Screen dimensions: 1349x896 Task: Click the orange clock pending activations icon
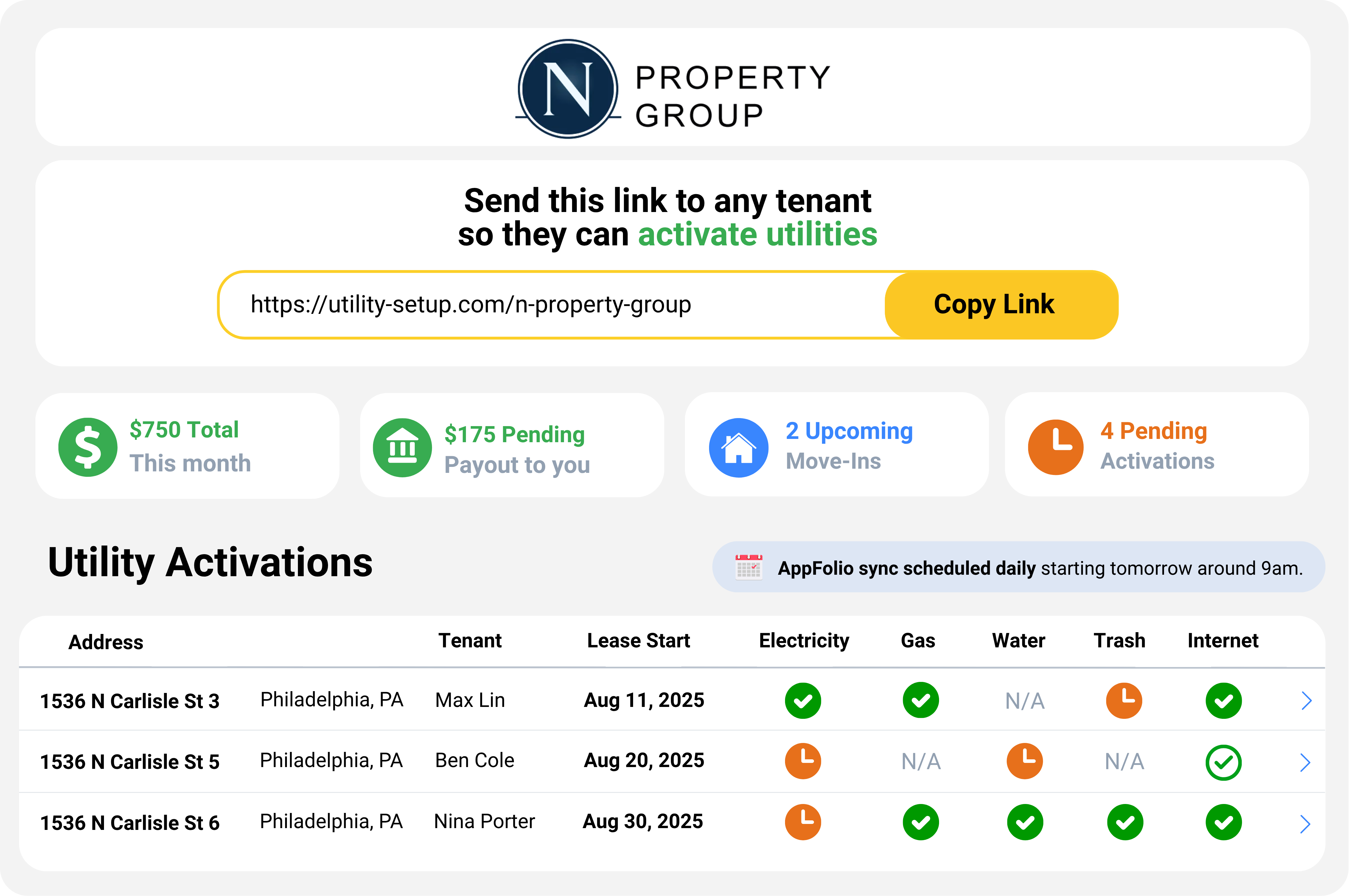point(1055,448)
